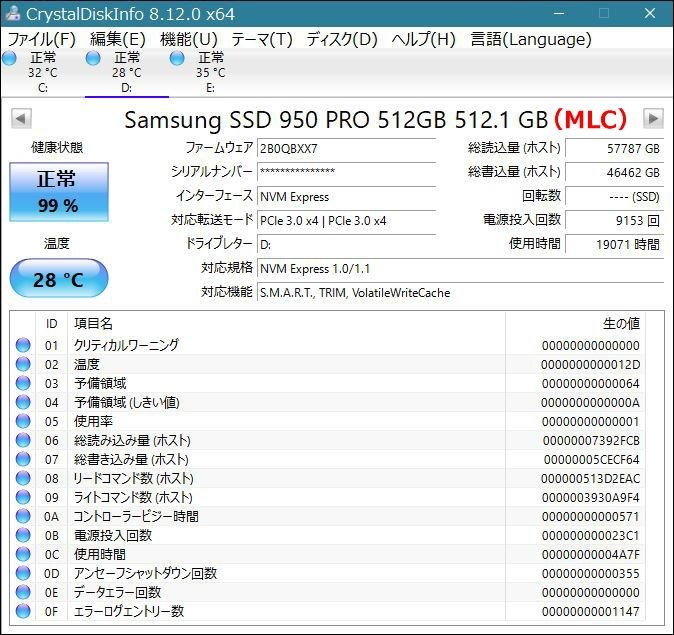This screenshot has width=674, height=635.
Task: Click the blue status orb for drive E:
Action: (x=177, y=58)
